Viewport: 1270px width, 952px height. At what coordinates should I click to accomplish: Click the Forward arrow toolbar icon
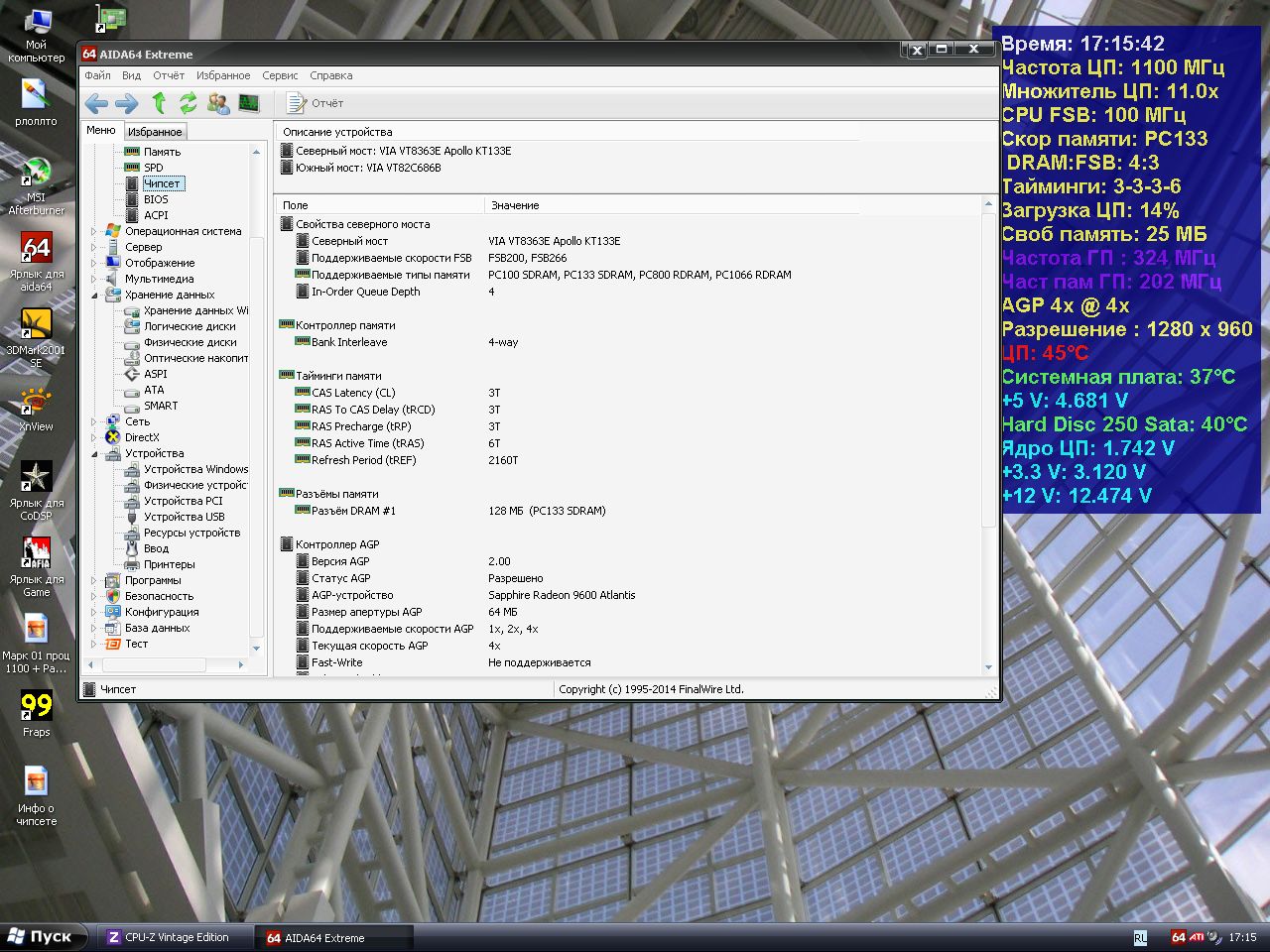[x=127, y=103]
